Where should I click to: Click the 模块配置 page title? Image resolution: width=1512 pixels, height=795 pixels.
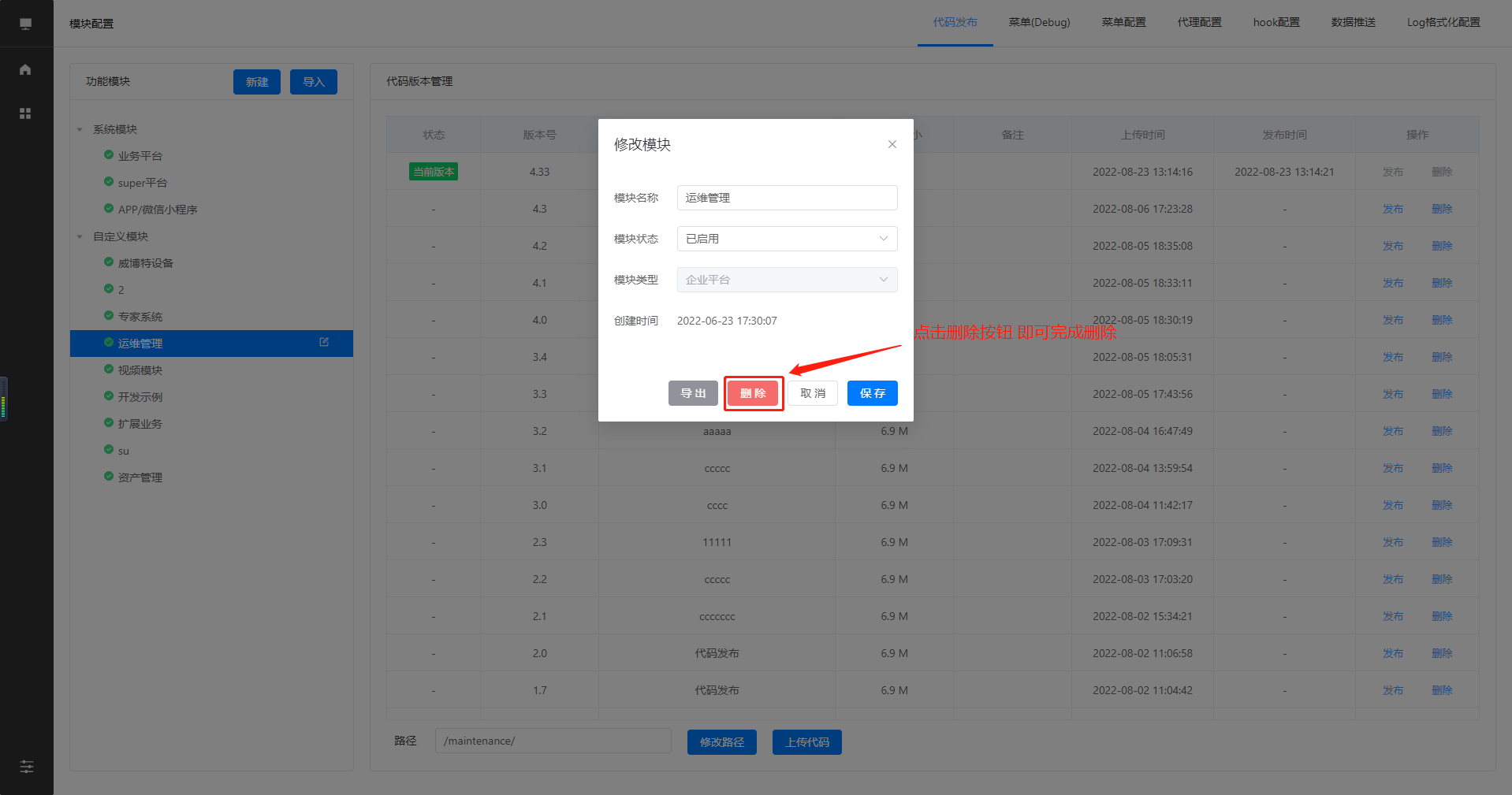coord(91,24)
